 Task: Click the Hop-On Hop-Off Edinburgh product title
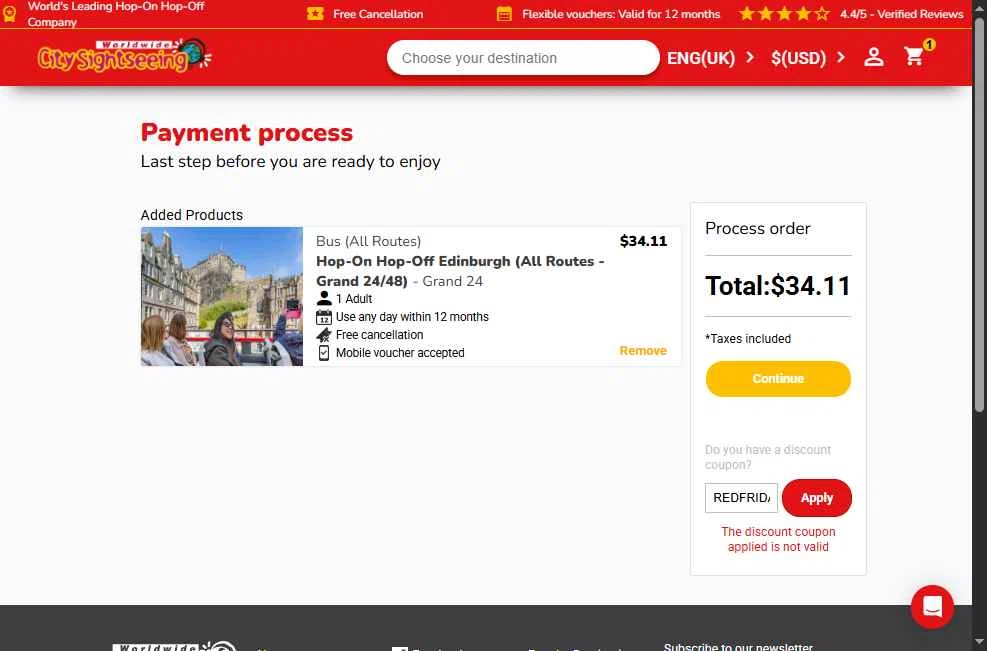[x=460, y=271]
